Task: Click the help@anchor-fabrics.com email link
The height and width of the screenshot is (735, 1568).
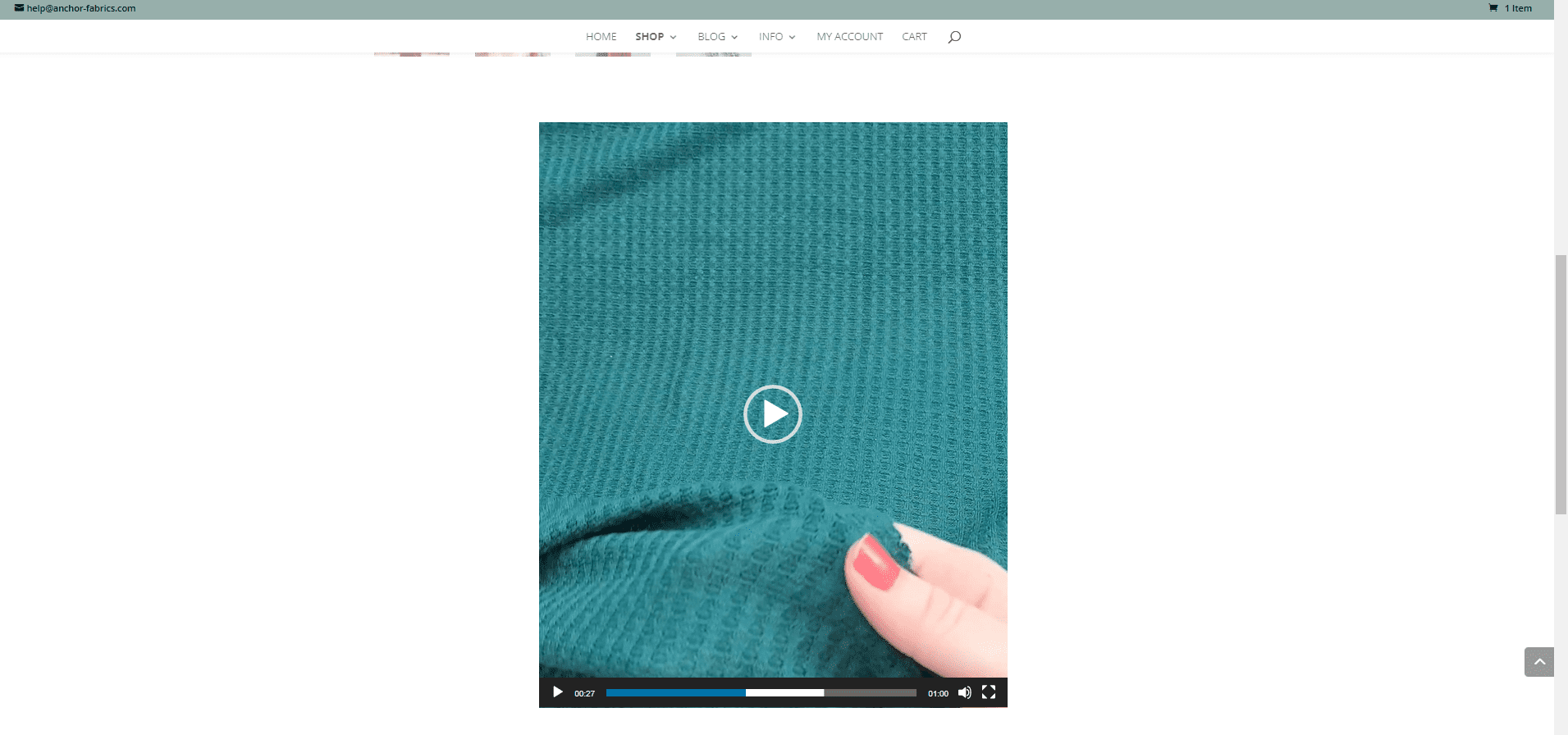Action: coord(80,8)
